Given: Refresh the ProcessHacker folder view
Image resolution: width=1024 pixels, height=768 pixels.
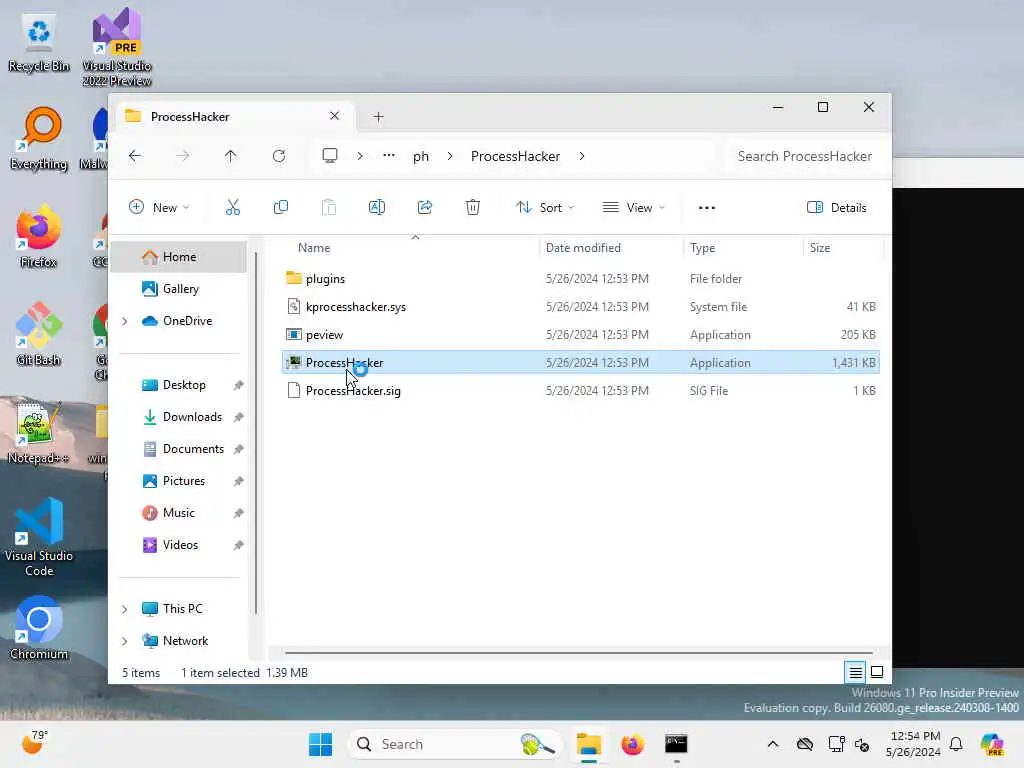Looking at the screenshot, I should [x=279, y=156].
